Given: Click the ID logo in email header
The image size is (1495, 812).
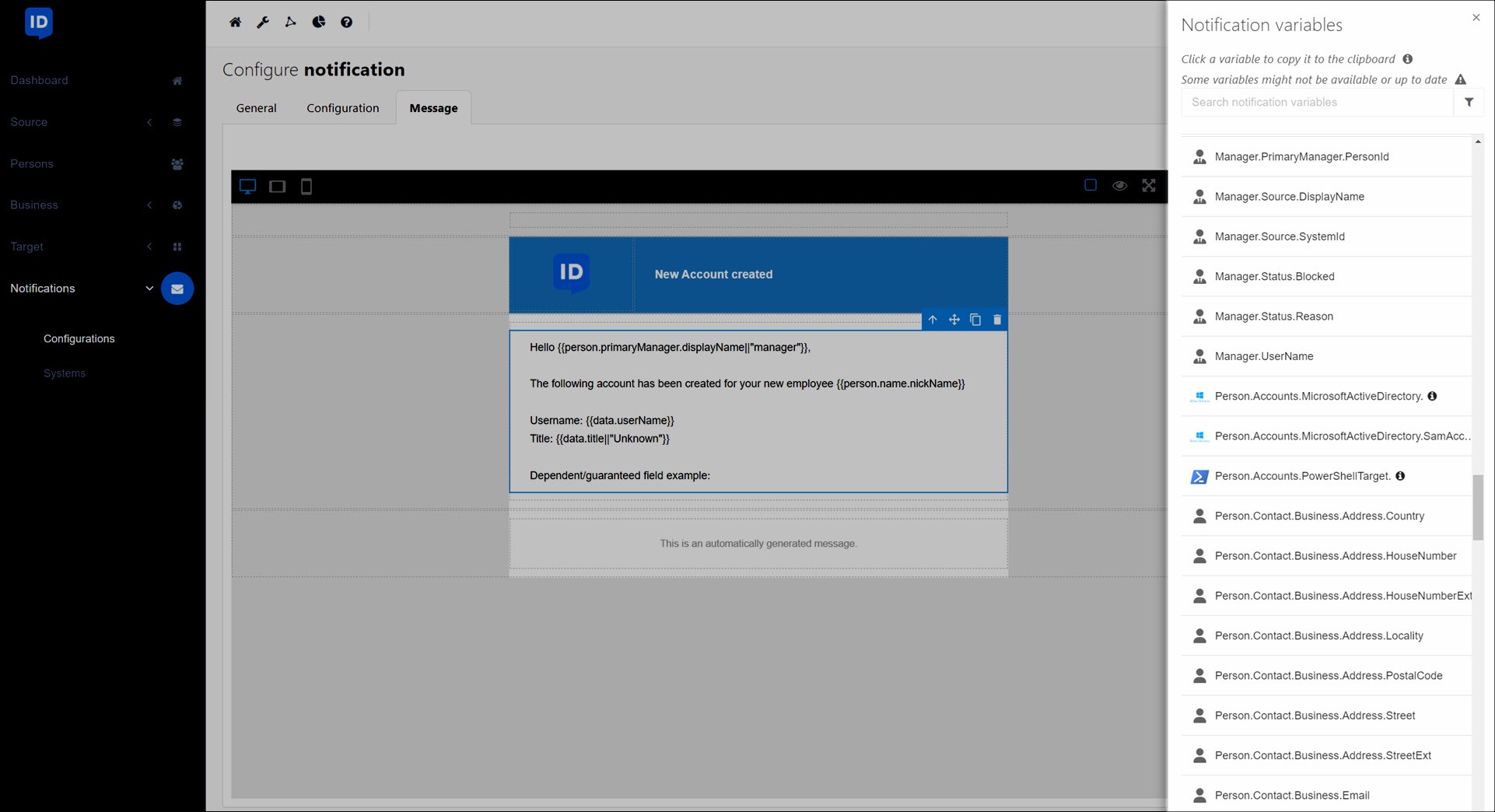Looking at the screenshot, I should point(571,273).
